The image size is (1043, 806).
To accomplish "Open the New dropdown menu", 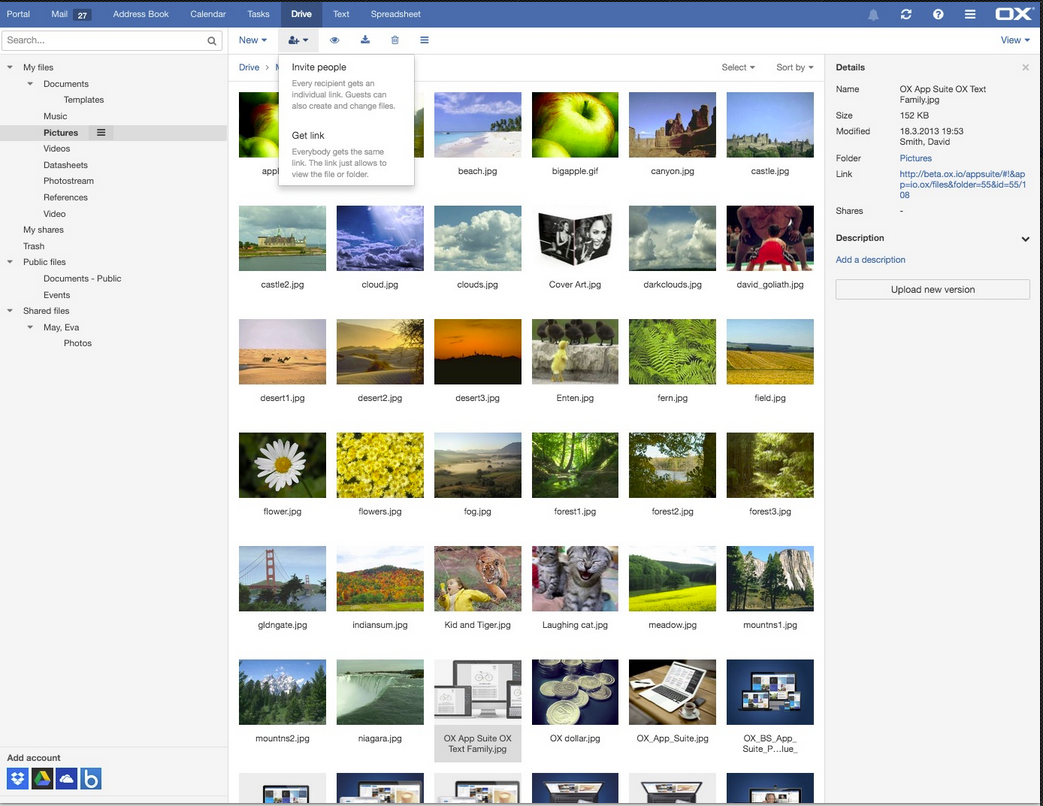I will (x=253, y=40).
